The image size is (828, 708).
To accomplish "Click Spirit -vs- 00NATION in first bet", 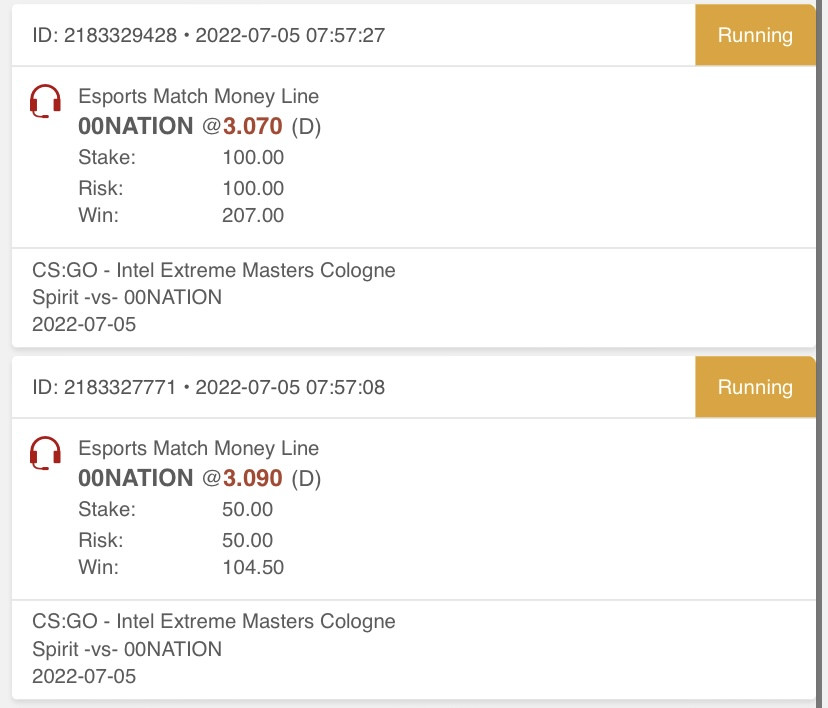I will click(127, 297).
